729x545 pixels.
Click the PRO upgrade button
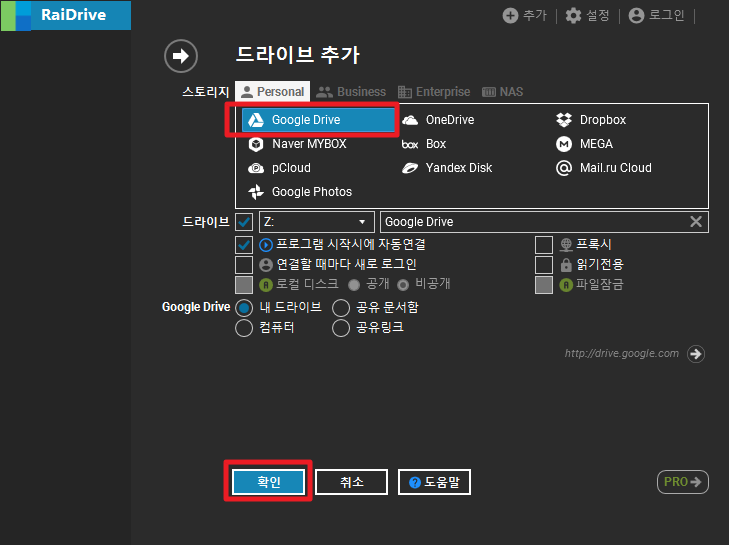(683, 482)
